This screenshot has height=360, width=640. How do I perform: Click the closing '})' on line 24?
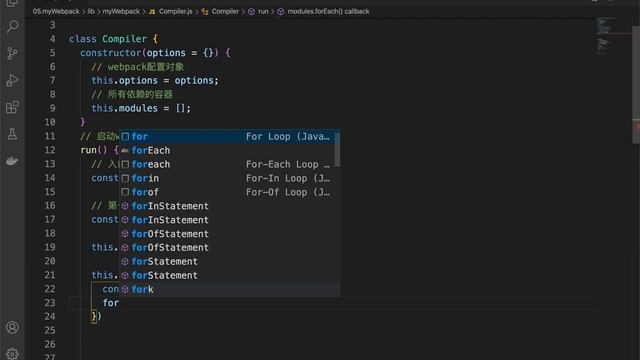[x=96, y=316]
